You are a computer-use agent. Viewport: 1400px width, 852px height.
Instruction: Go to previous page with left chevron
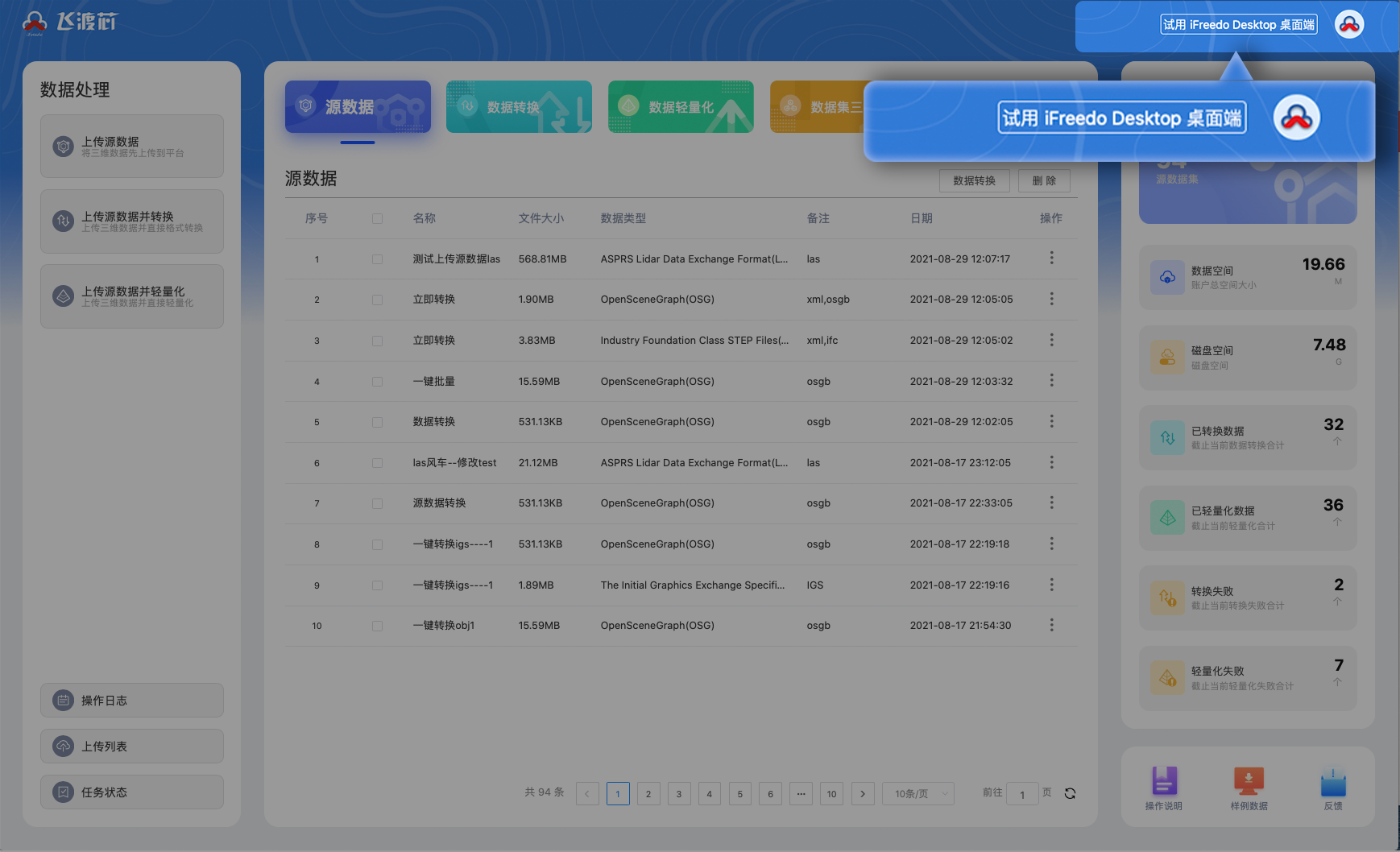click(587, 794)
